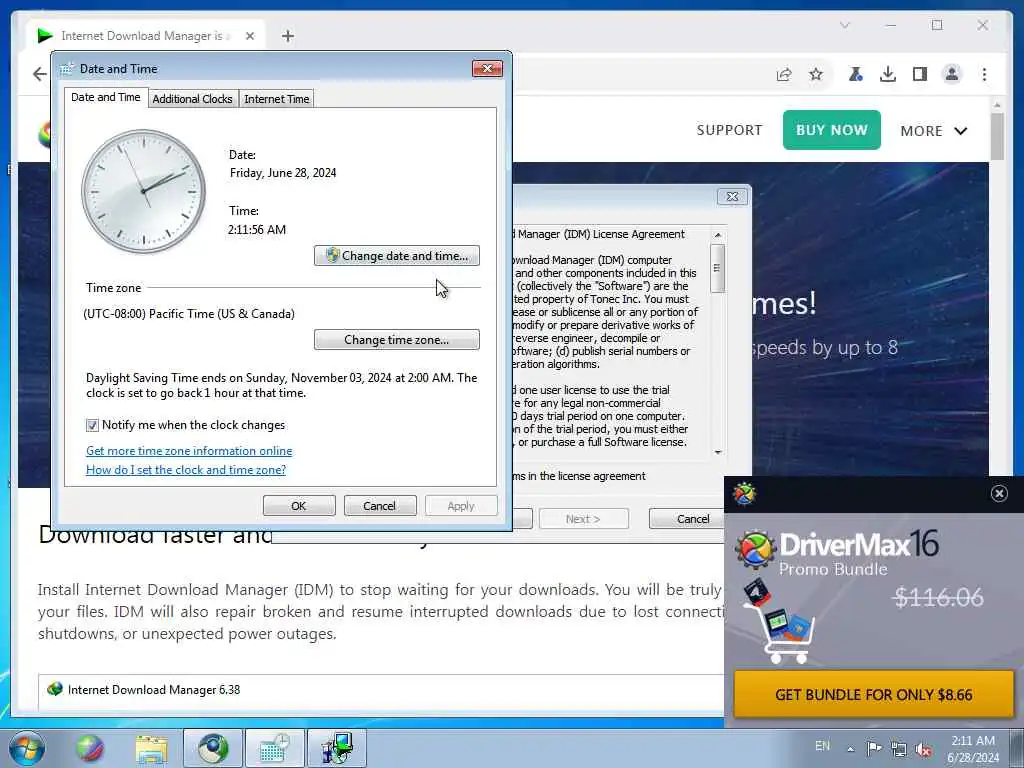Click the muted volume tray icon
Image resolution: width=1024 pixels, height=768 pixels.
(923, 749)
